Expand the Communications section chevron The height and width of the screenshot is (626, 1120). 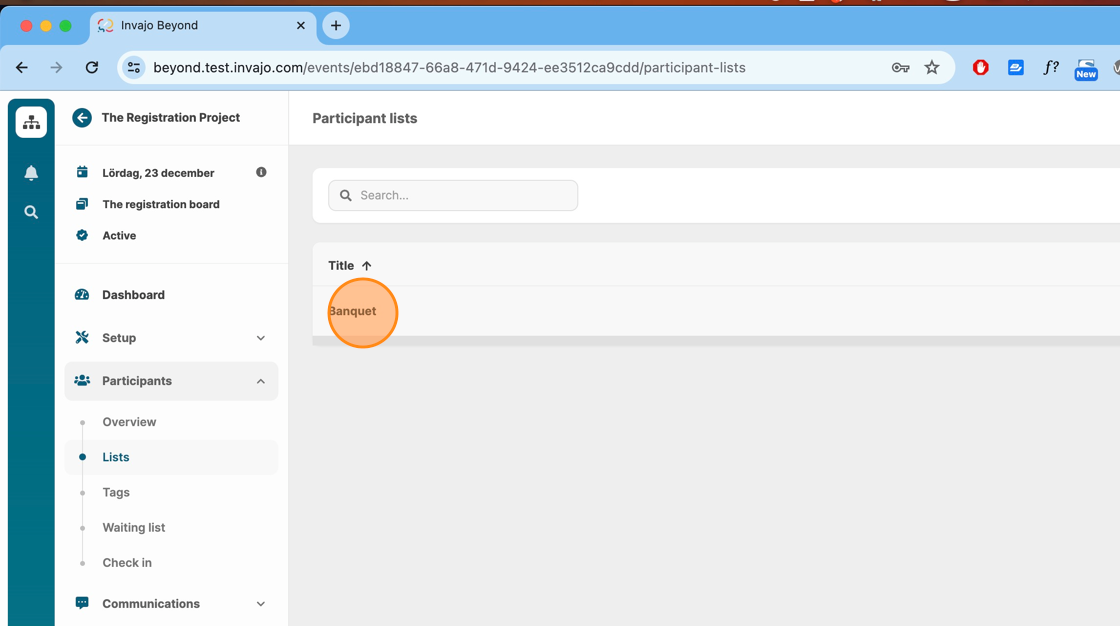(x=261, y=604)
